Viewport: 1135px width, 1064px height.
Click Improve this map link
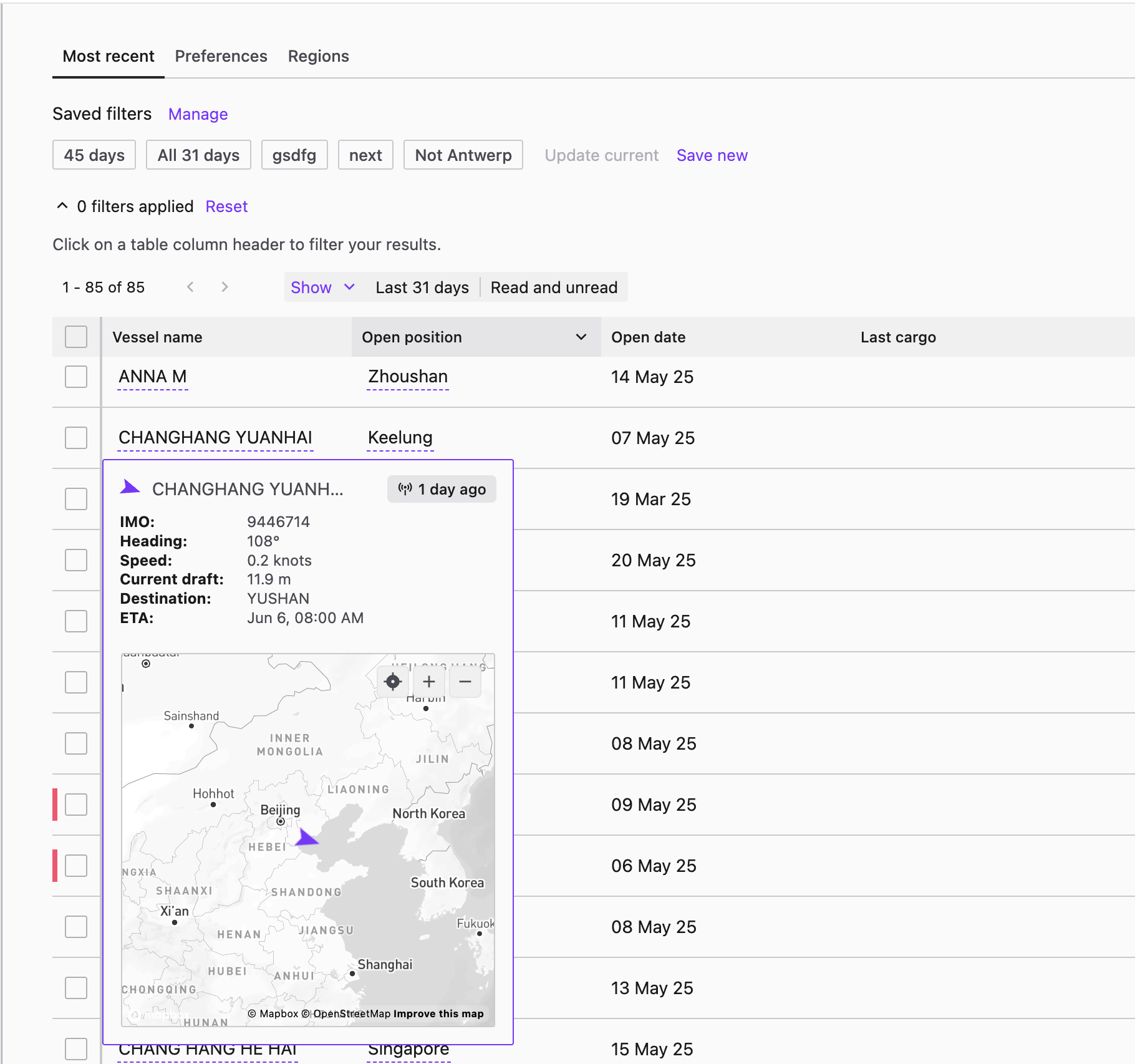pyautogui.click(x=438, y=1013)
